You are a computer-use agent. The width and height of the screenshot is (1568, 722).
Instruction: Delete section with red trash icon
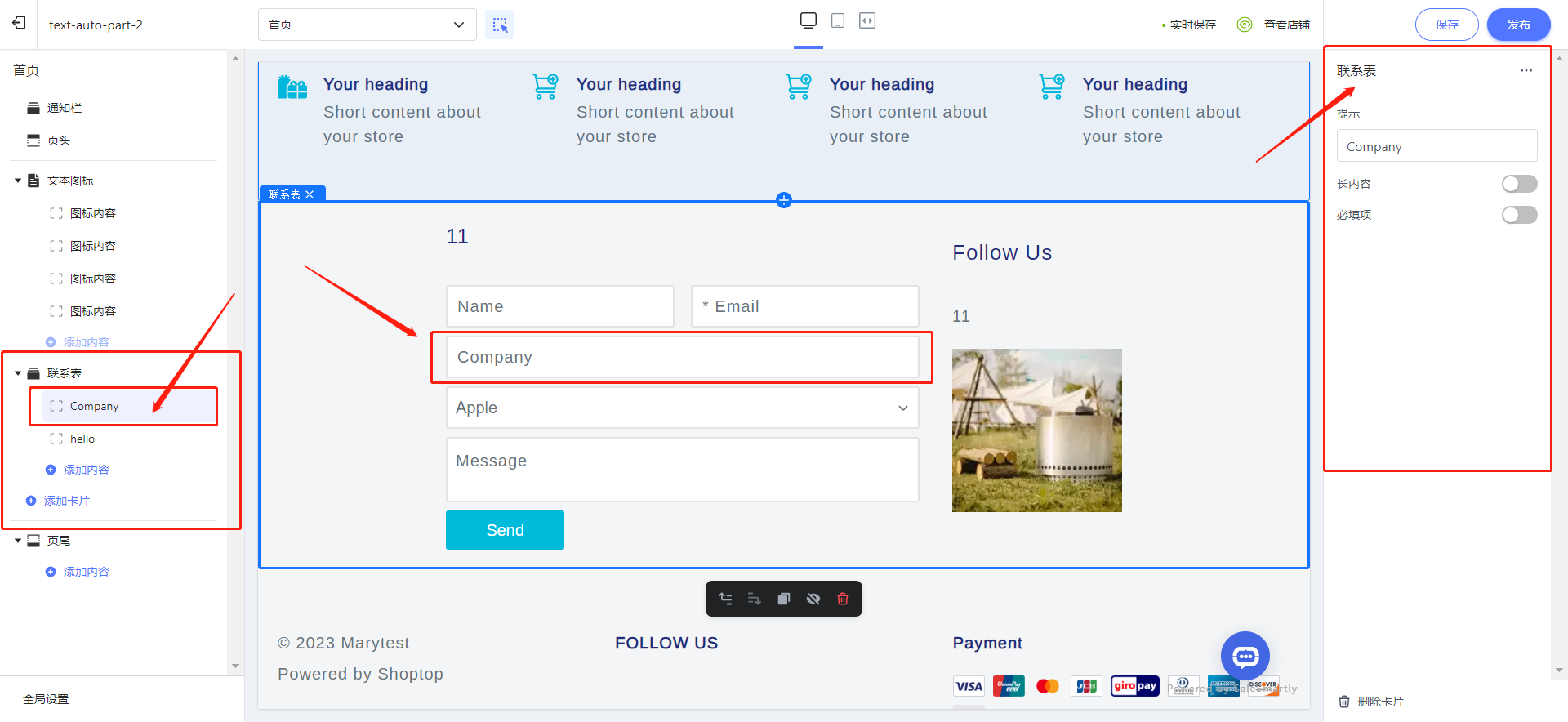click(843, 599)
